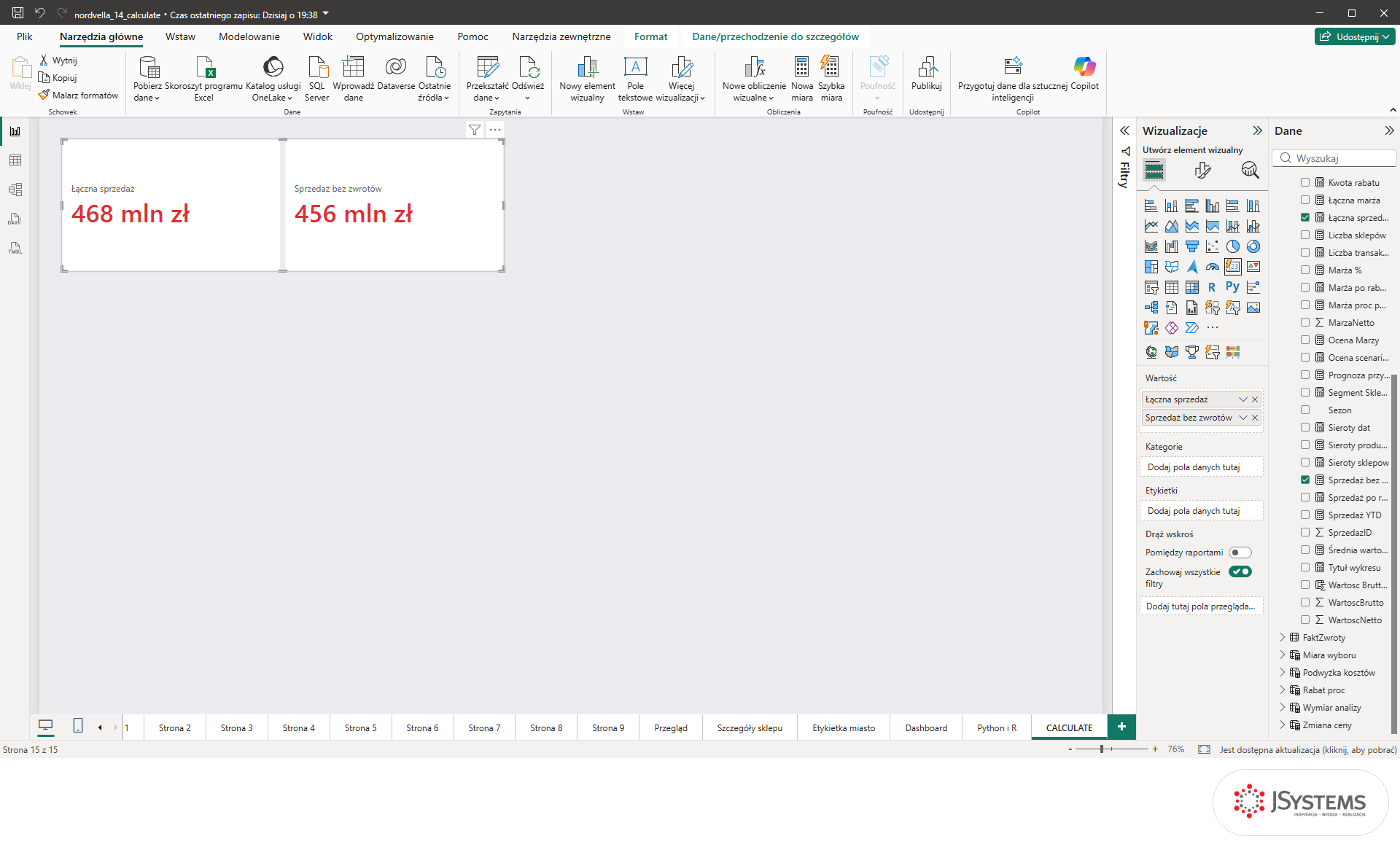Open dropdown for Łączna sprzedaż value field
Viewport: 1400px width, 847px height.
(1243, 399)
